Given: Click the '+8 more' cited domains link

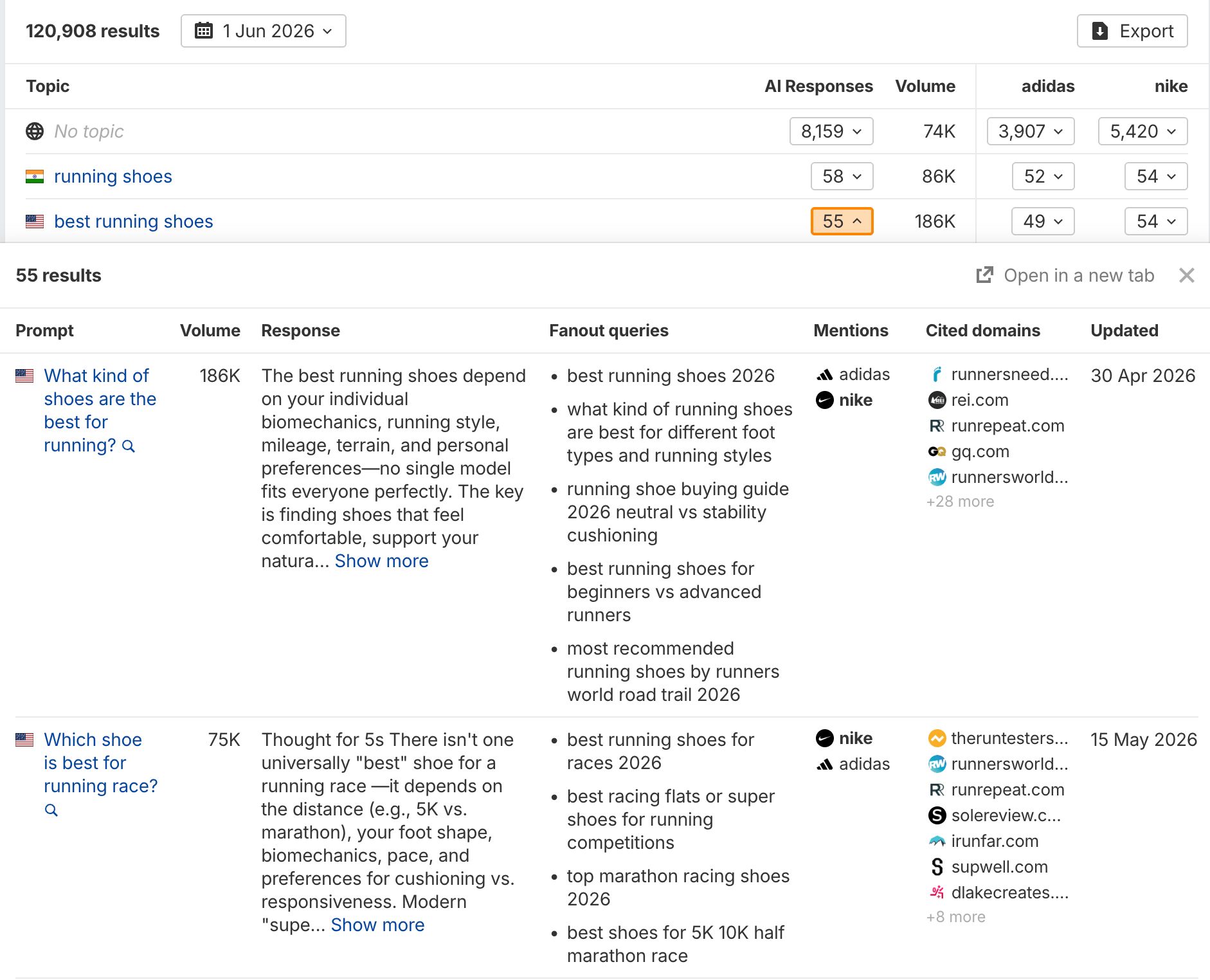Looking at the screenshot, I should (955, 917).
